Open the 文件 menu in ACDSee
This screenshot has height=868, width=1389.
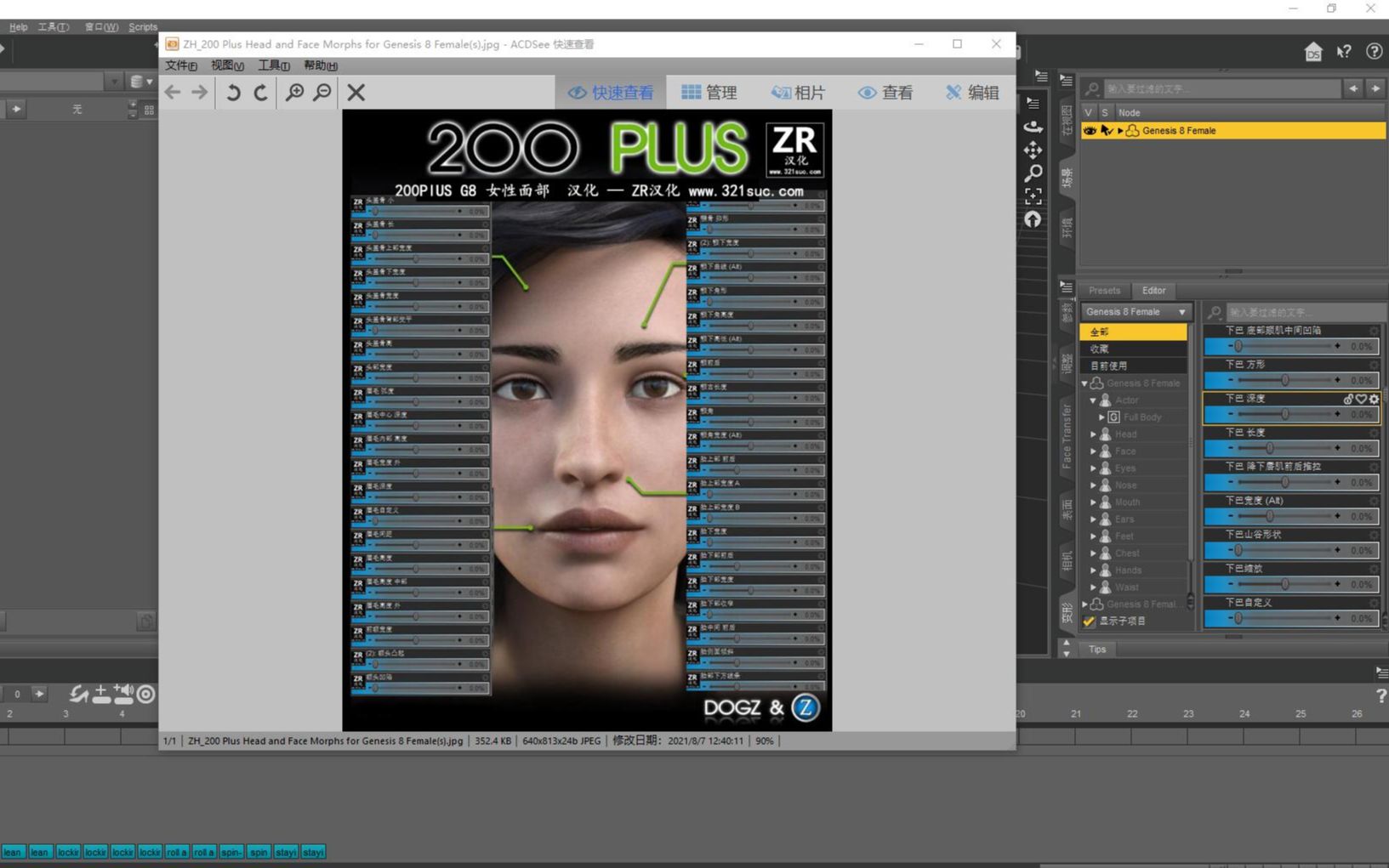tap(180, 65)
